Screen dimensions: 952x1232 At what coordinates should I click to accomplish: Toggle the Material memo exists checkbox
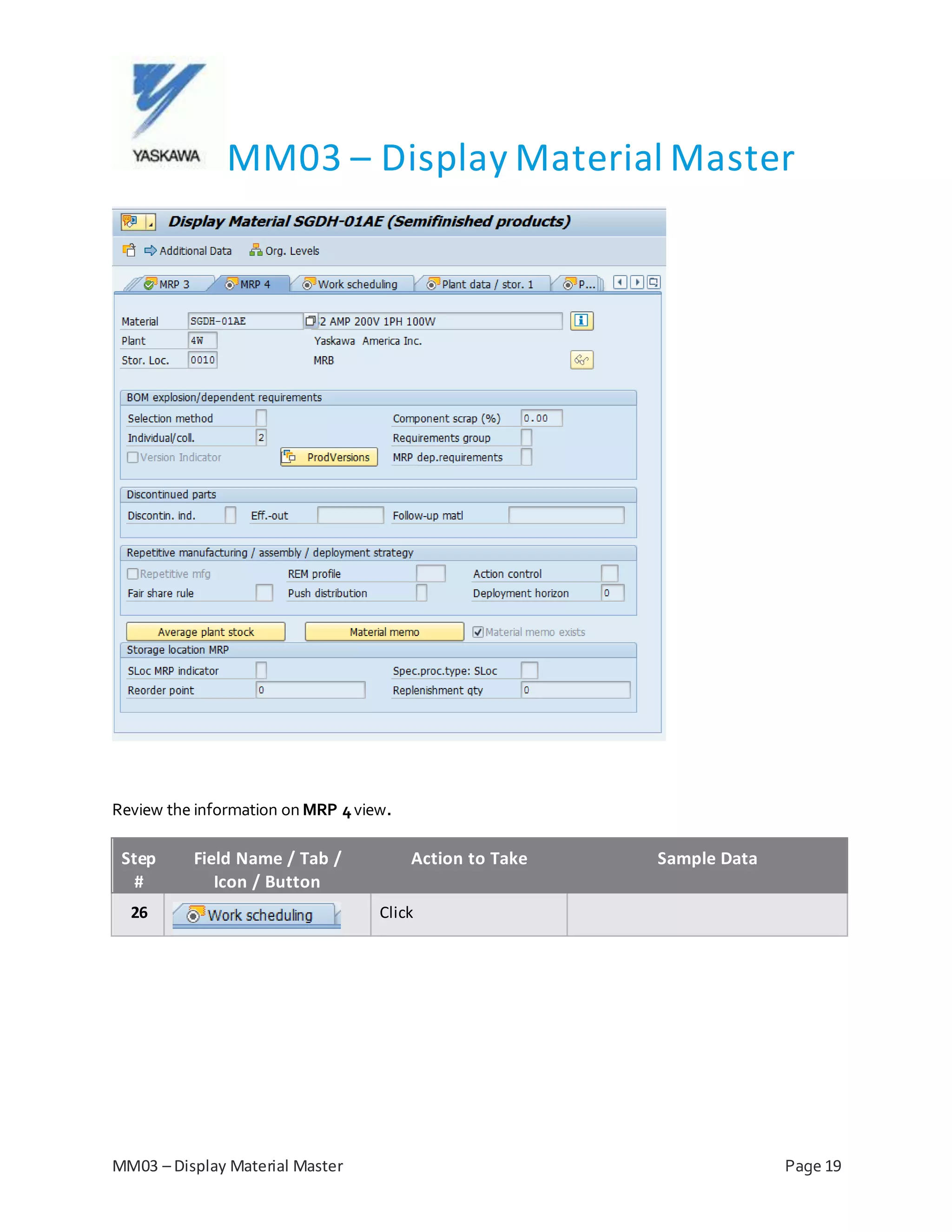[x=478, y=632]
